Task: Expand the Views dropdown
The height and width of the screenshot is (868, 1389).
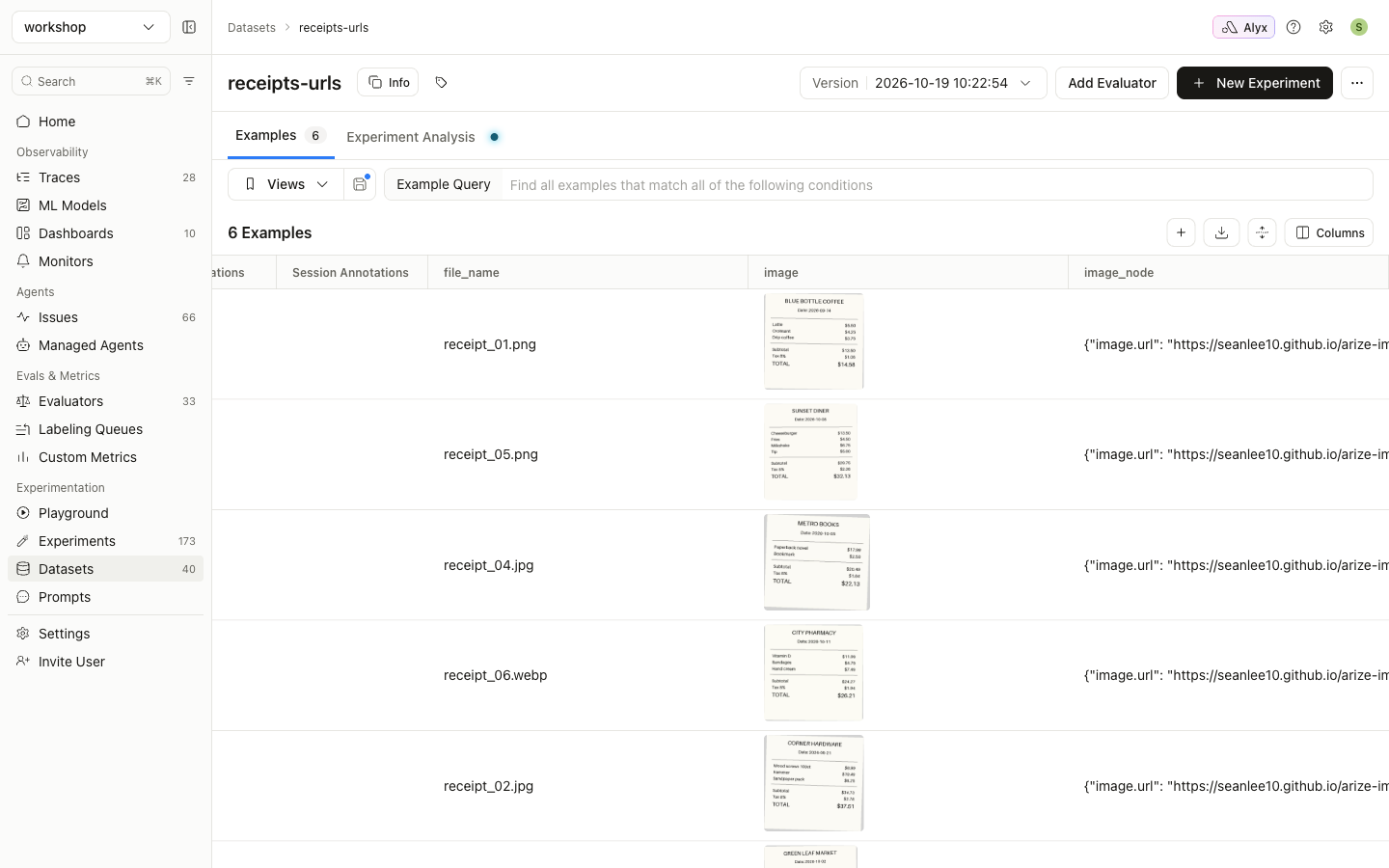Action: coord(286,184)
